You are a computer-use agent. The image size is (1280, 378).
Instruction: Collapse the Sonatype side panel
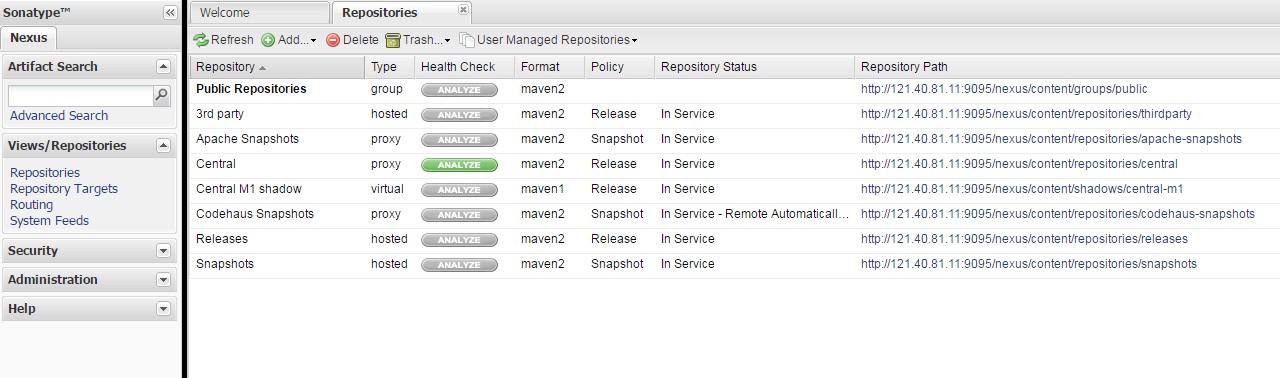(x=170, y=13)
